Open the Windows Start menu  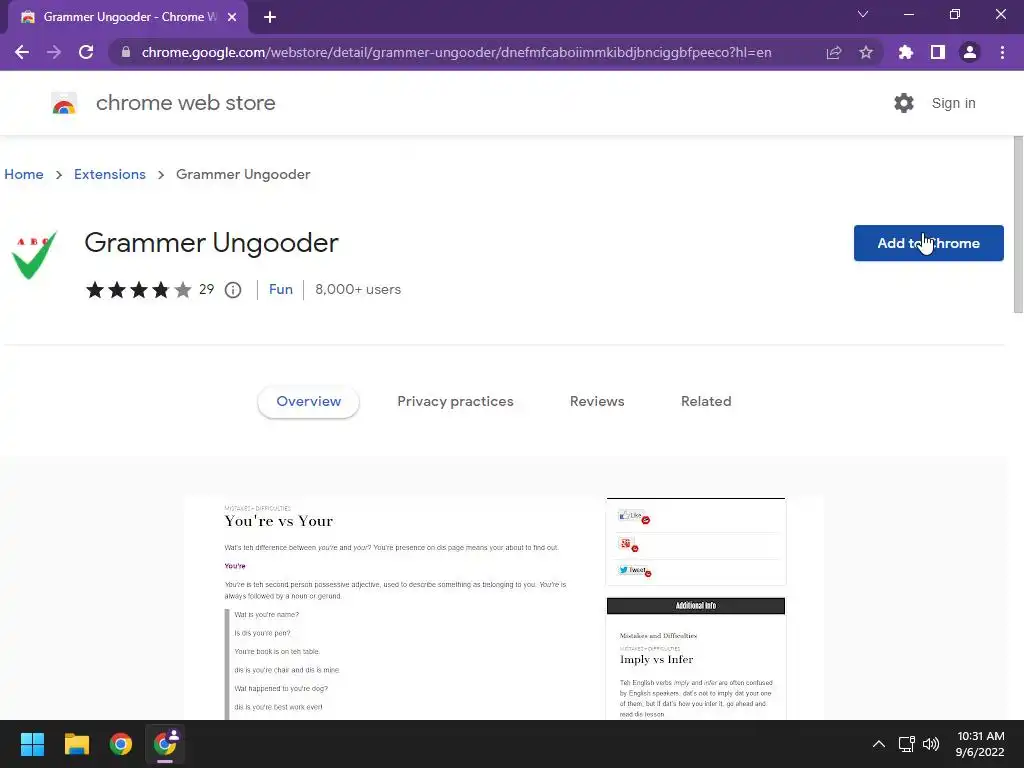coord(32,744)
